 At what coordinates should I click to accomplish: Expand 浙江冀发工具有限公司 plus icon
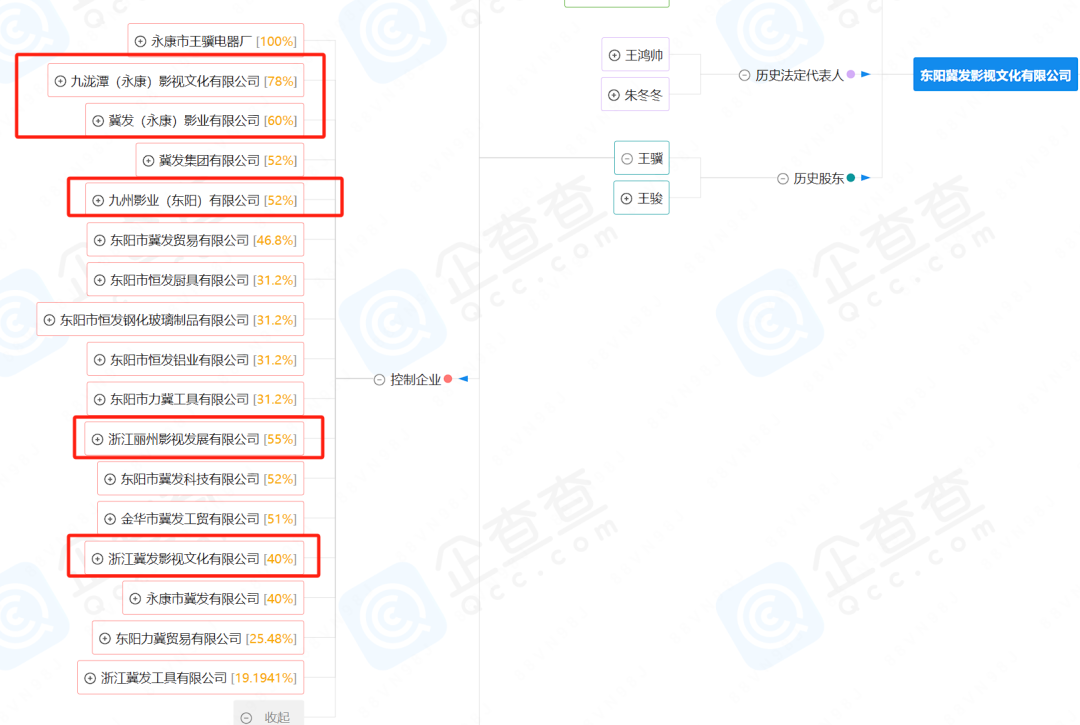[x=90, y=678]
